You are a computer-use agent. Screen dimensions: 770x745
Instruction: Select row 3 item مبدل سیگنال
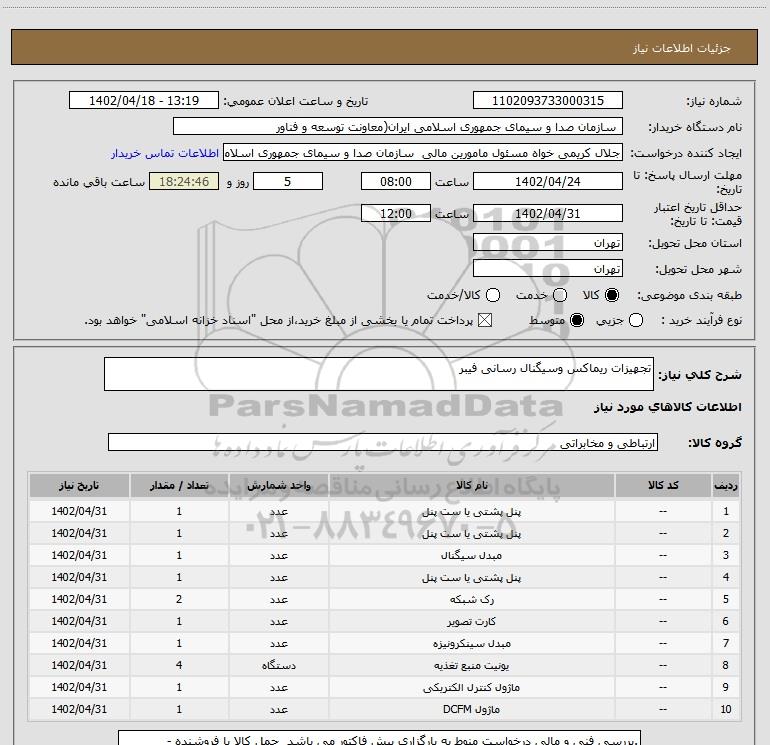471,555
